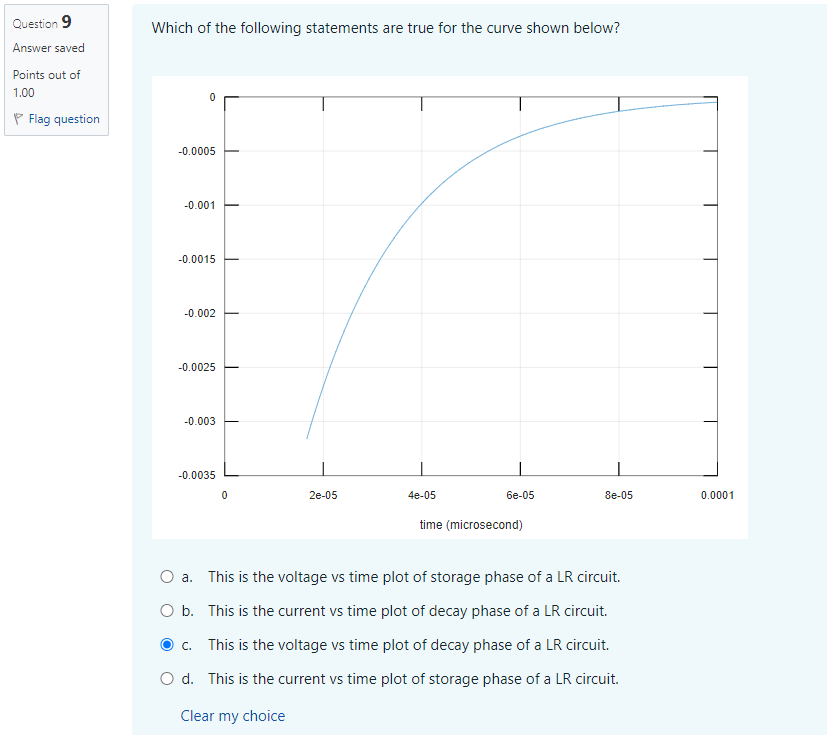The image size is (827, 735).
Task: Click the 4e-05 tick on the x-axis
Action: (x=421, y=494)
